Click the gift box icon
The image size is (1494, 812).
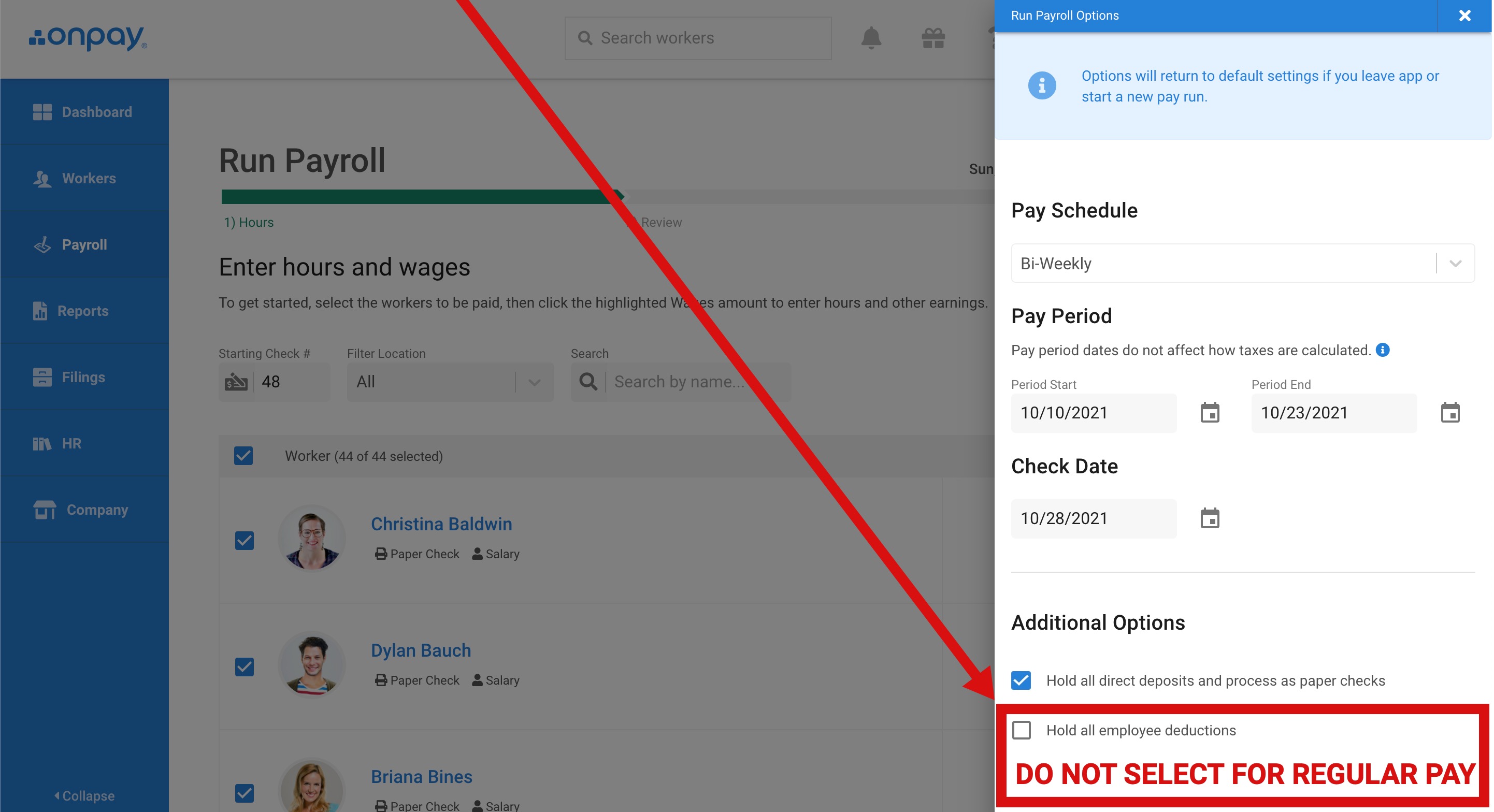point(932,38)
